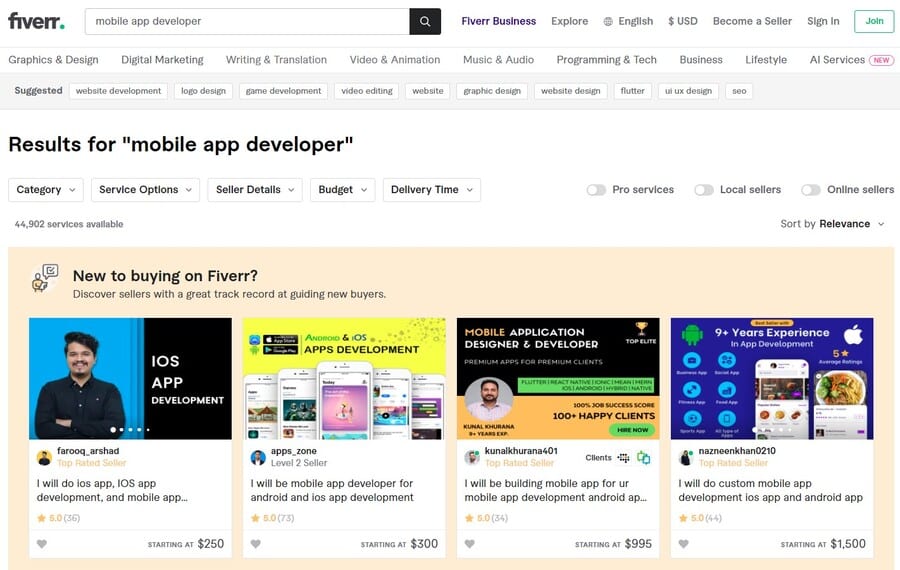
Task: Favorite the apps_zone gig heart
Action: click(x=256, y=544)
